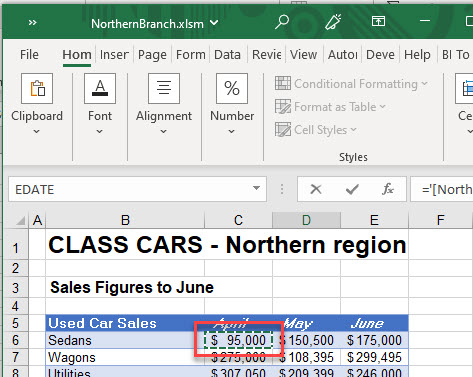Select column C header

point(238,220)
